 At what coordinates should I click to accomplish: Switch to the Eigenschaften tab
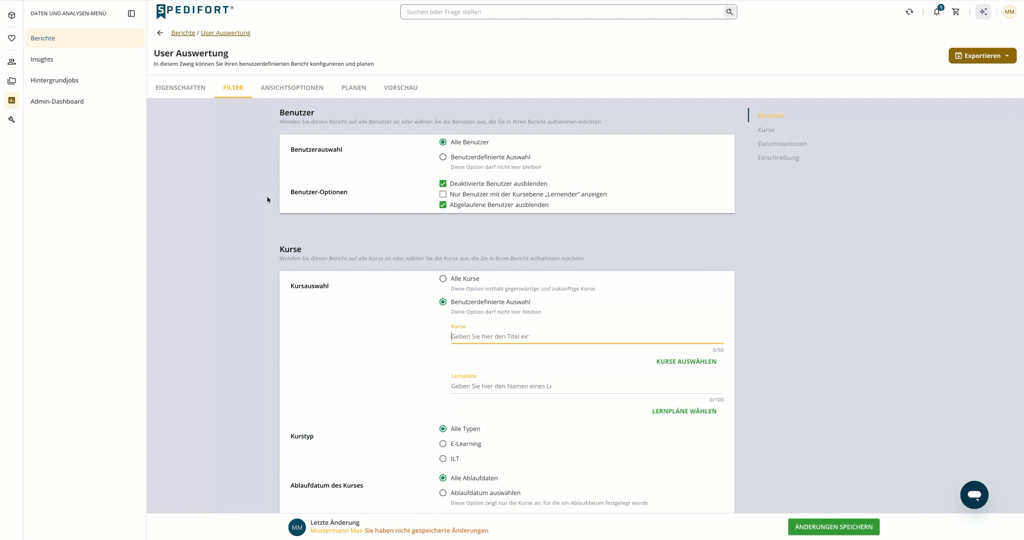[x=180, y=87]
